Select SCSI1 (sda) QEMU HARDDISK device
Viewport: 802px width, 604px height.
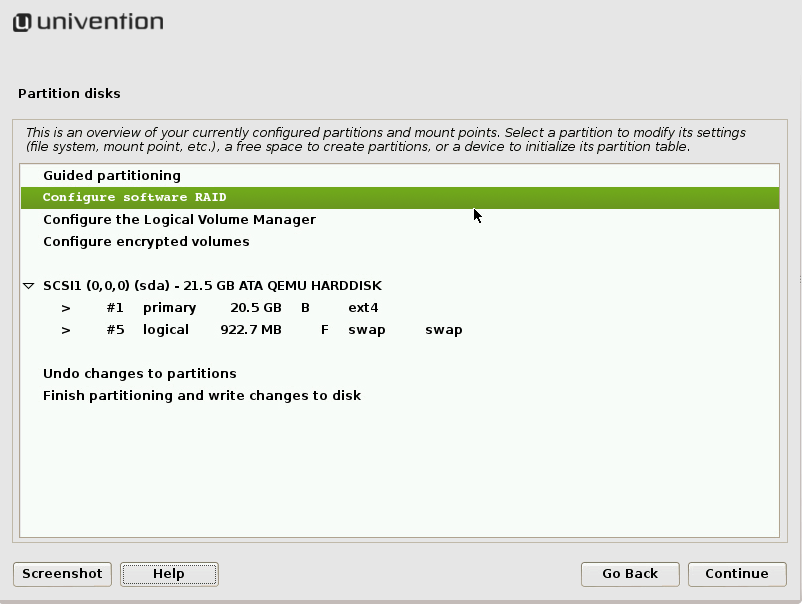[212, 286]
